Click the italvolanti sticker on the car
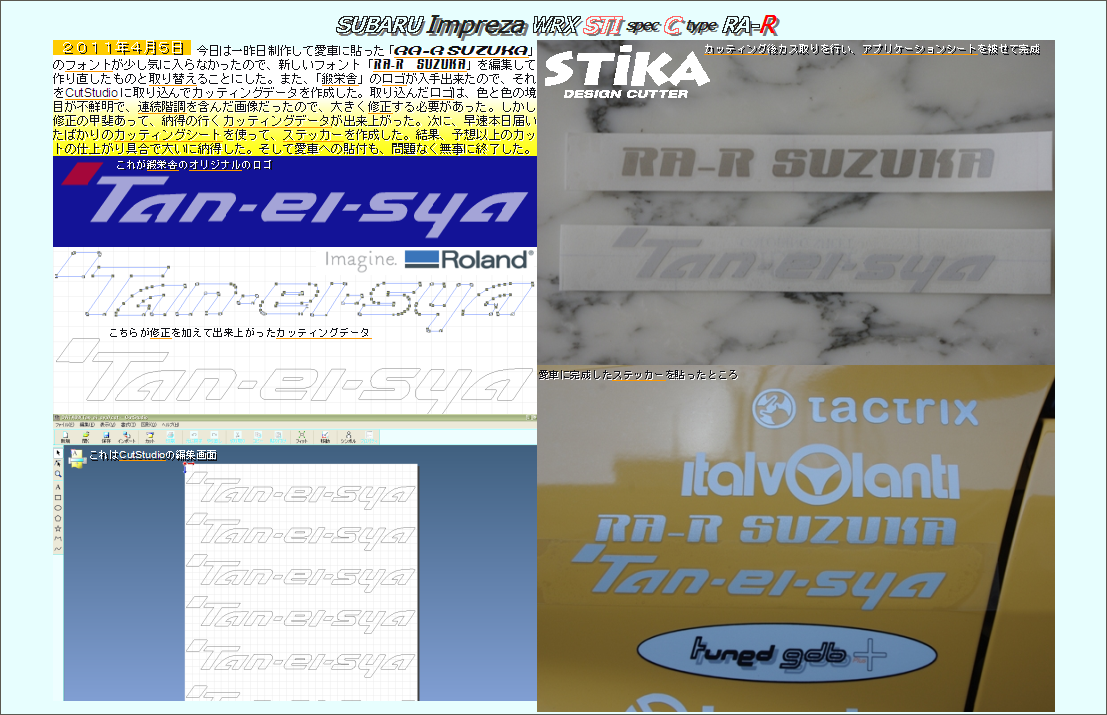Screen dimensions: 1107x715 pyautogui.click(x=820, y=474)
